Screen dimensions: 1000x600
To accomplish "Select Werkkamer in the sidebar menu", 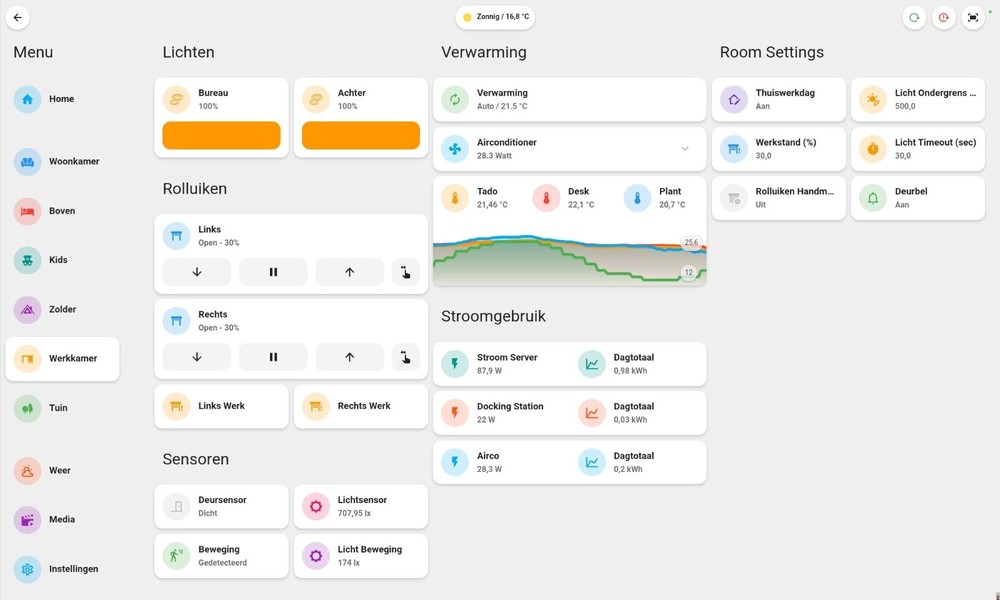I will coord(62,358).
